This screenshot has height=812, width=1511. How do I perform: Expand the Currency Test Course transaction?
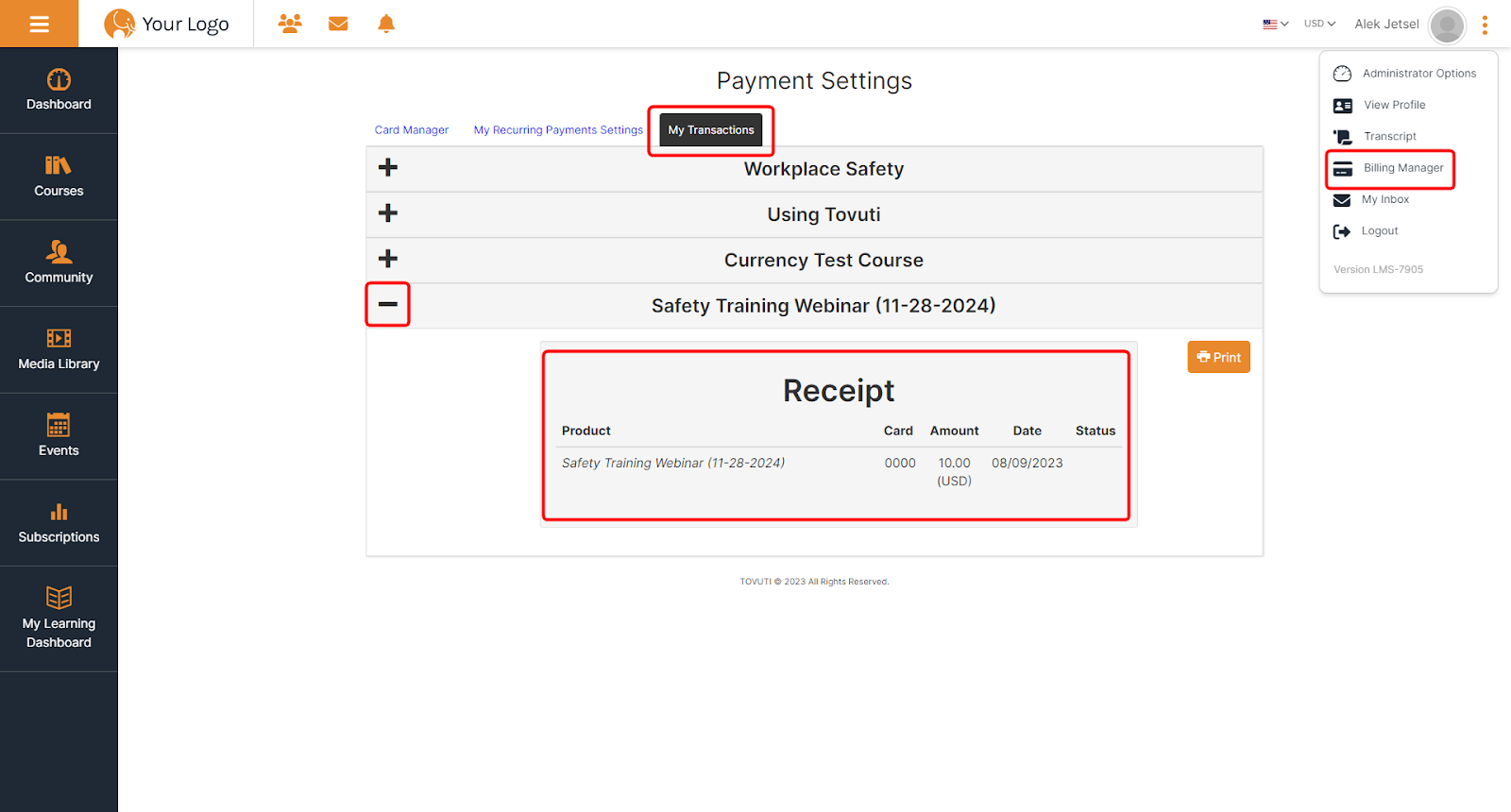point(387,258)
